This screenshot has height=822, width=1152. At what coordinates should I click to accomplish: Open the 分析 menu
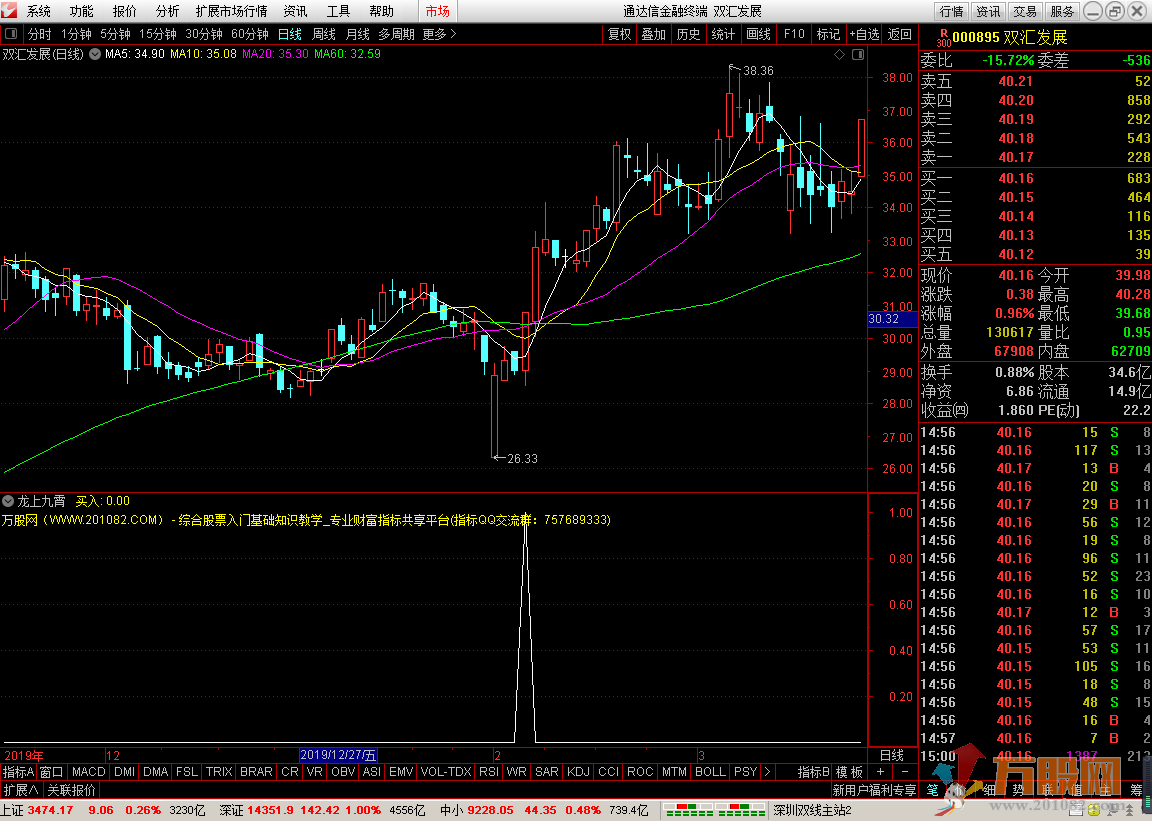point(168,11)
